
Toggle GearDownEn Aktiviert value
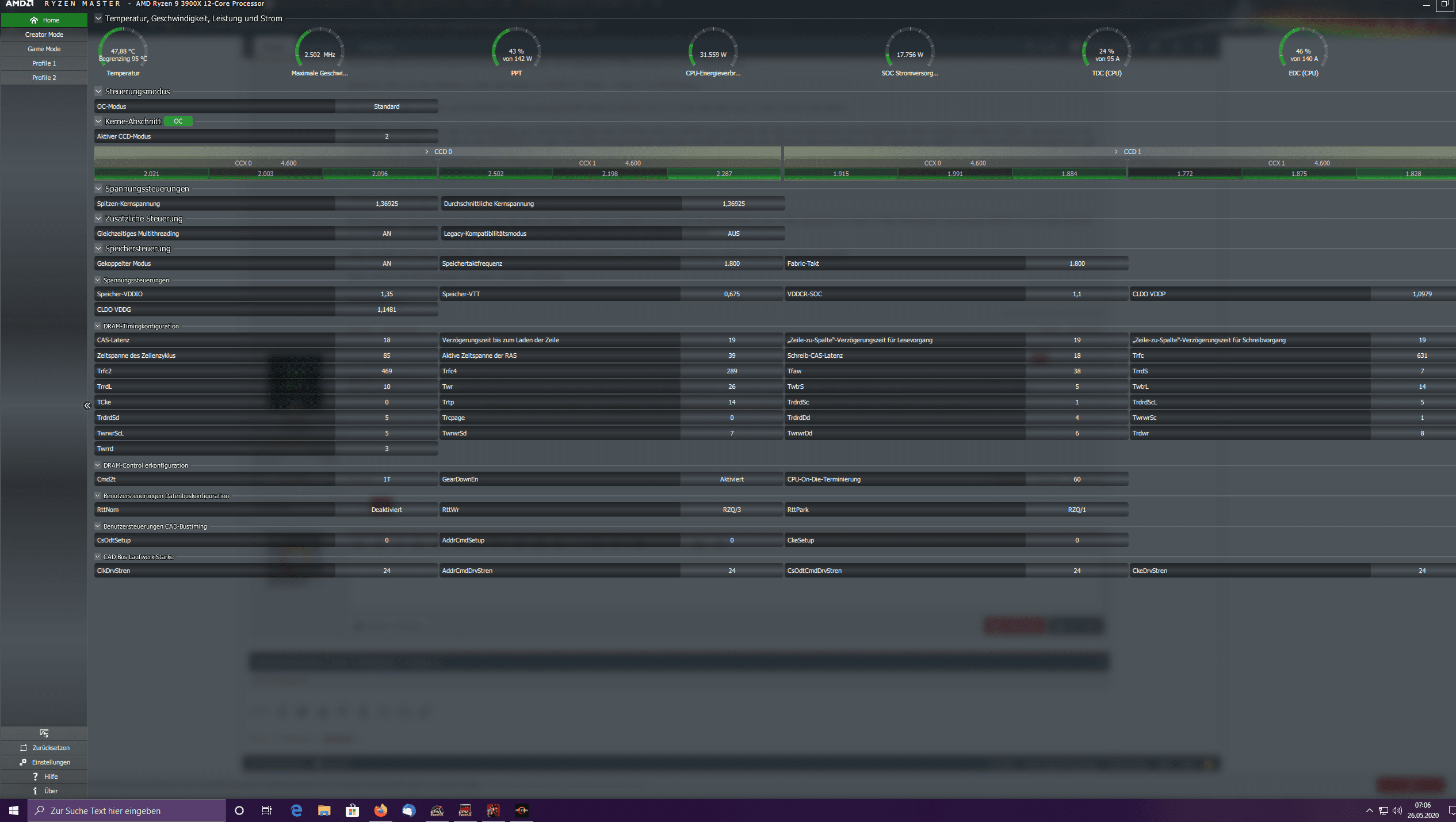[x=732, y=479]
